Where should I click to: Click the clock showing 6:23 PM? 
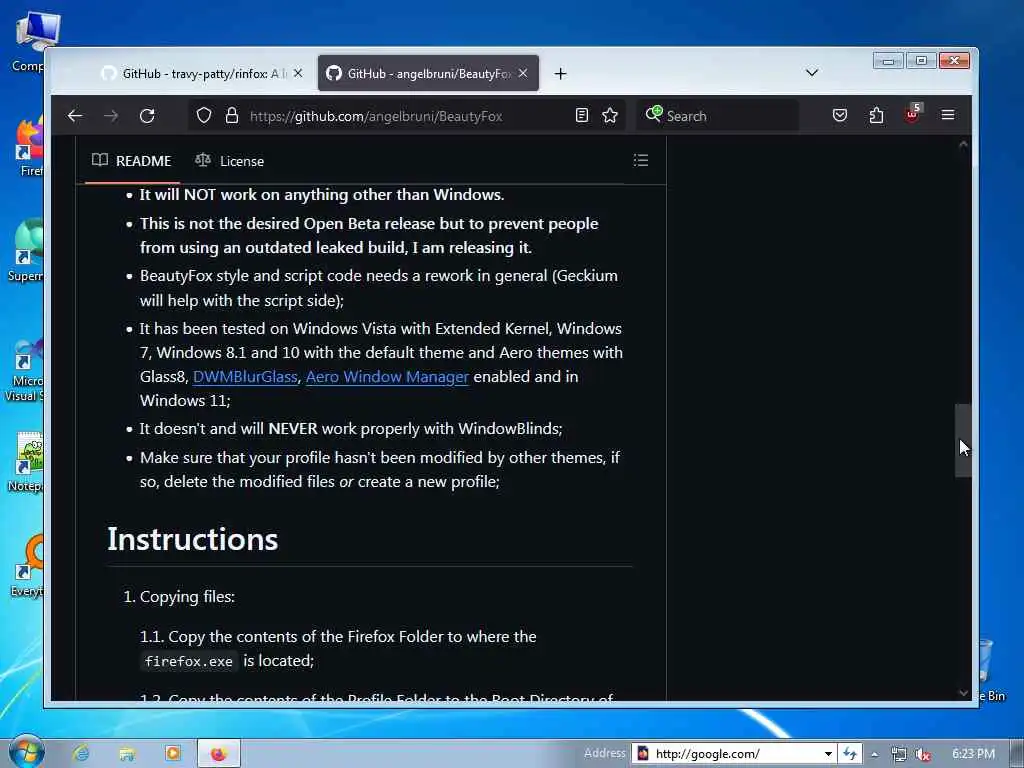[x=973, y=754]
